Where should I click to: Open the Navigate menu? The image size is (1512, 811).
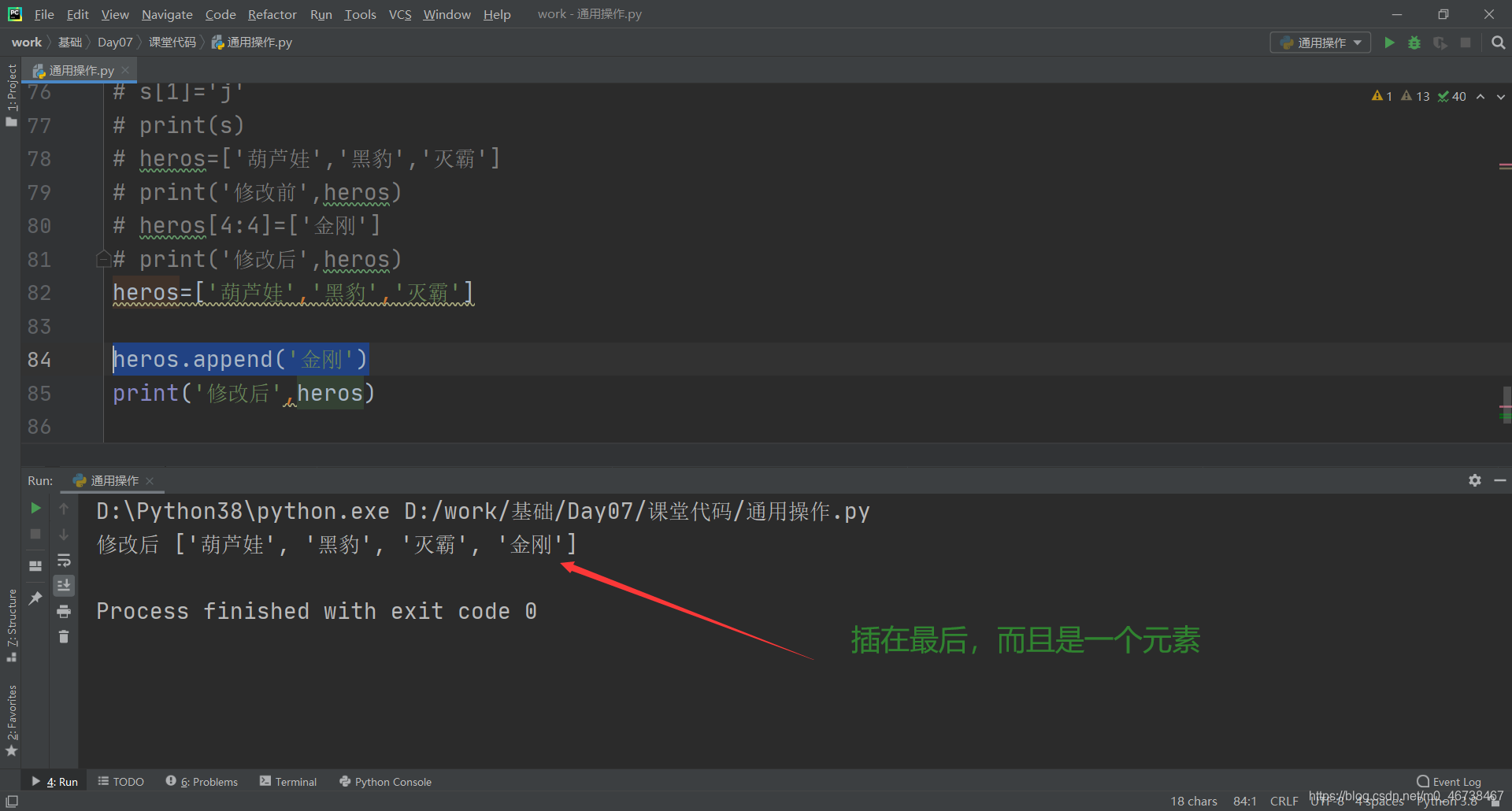pos(167,14)
